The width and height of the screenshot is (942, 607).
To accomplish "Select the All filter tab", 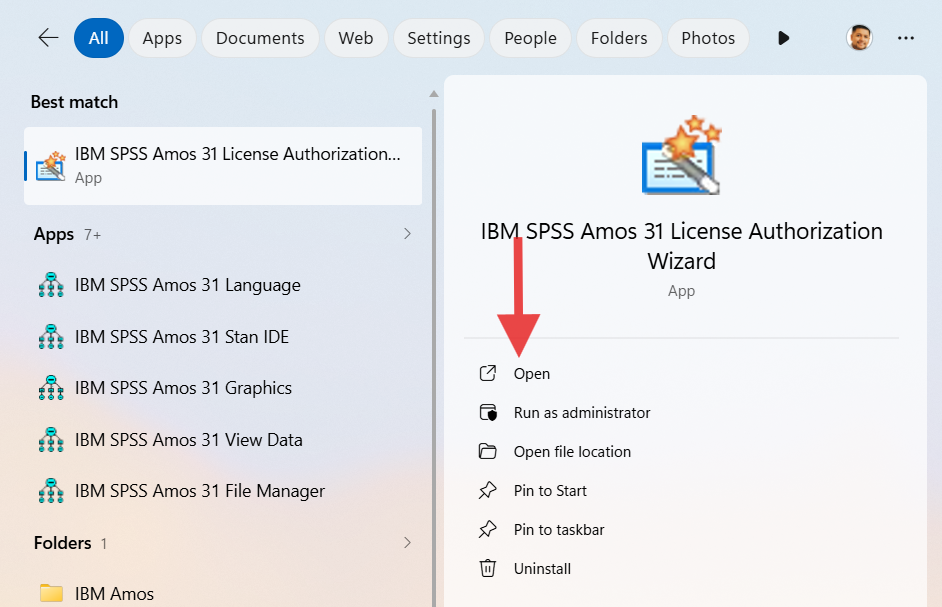I will click(x=99, y=38).
